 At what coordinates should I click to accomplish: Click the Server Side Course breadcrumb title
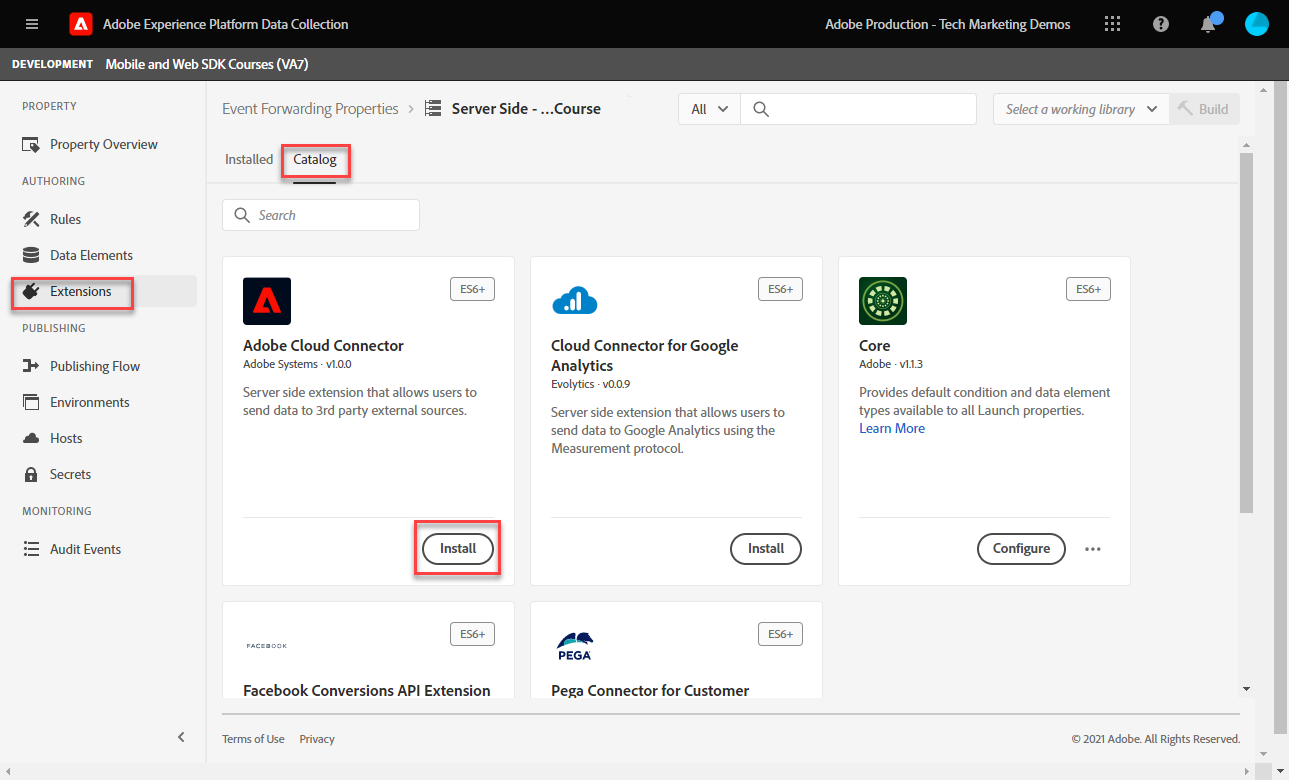pyautogui.click(x=526, y=109)
